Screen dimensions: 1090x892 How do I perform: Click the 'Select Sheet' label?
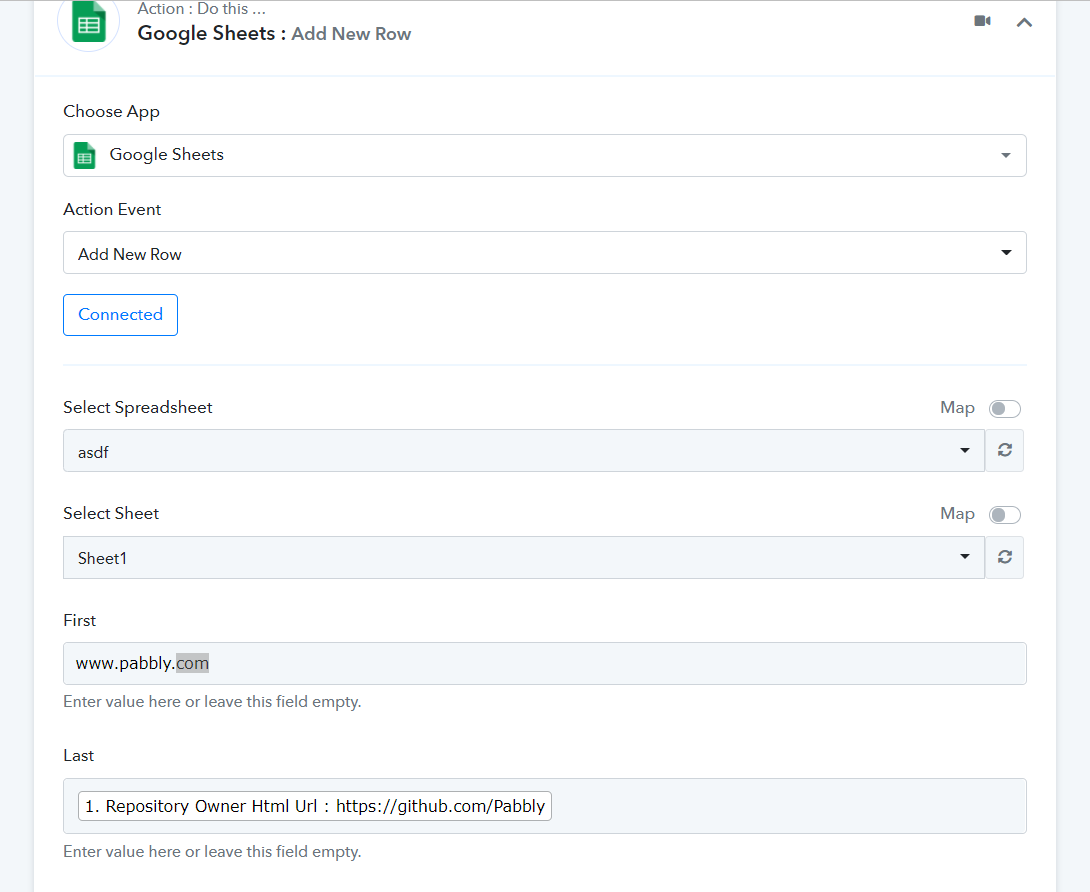tap(111, 513)
